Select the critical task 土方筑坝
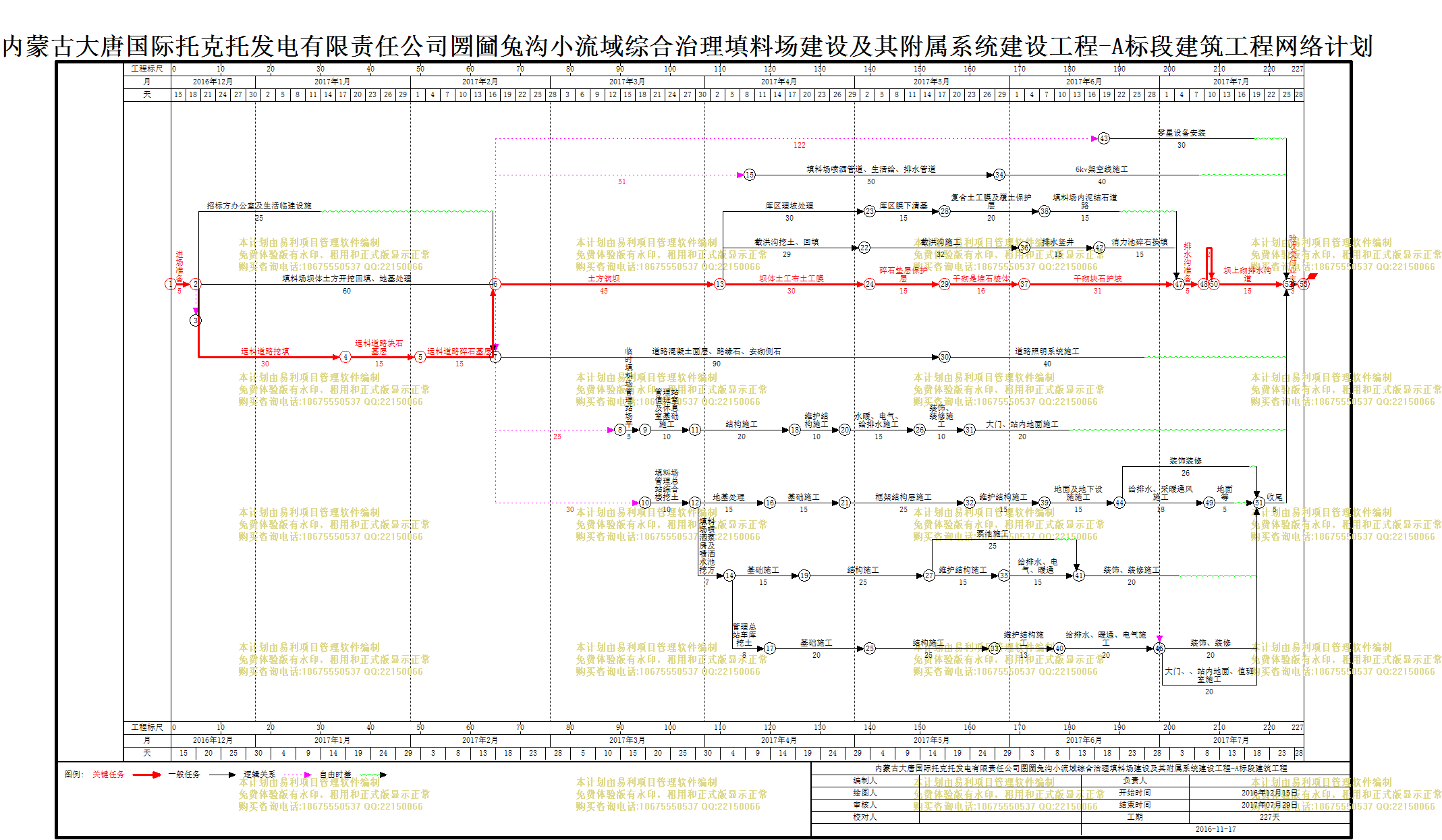The height and width of the screenshot is (840, 1442). coord(603,279)
